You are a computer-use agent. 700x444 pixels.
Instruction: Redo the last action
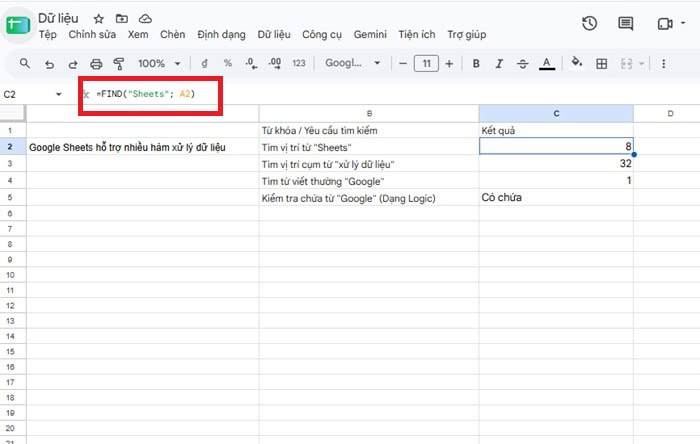coord(73,64)
